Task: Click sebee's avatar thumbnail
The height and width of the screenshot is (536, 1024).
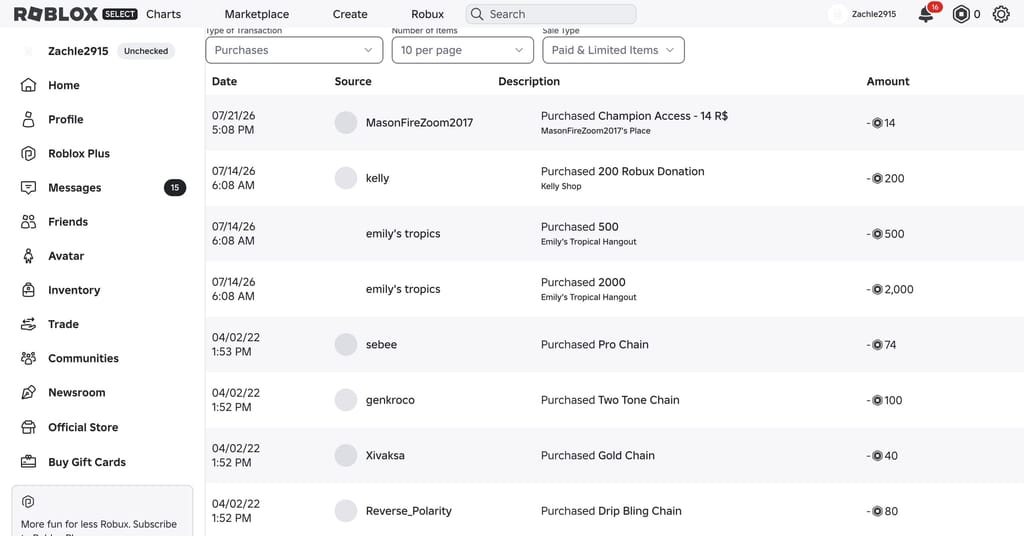Action: pos(346,344)
